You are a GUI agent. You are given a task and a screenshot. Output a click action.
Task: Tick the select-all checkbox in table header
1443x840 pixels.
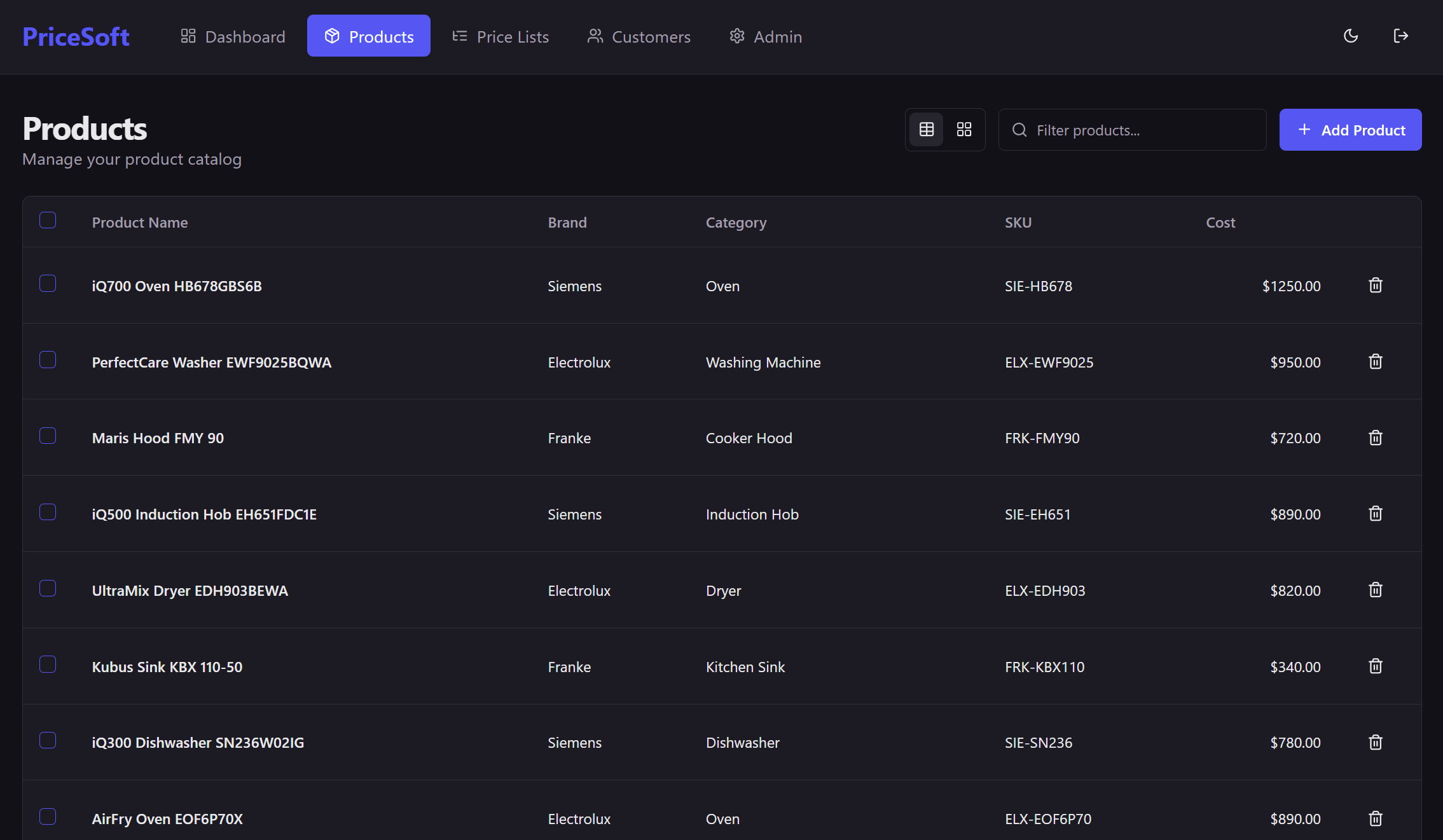48,221
